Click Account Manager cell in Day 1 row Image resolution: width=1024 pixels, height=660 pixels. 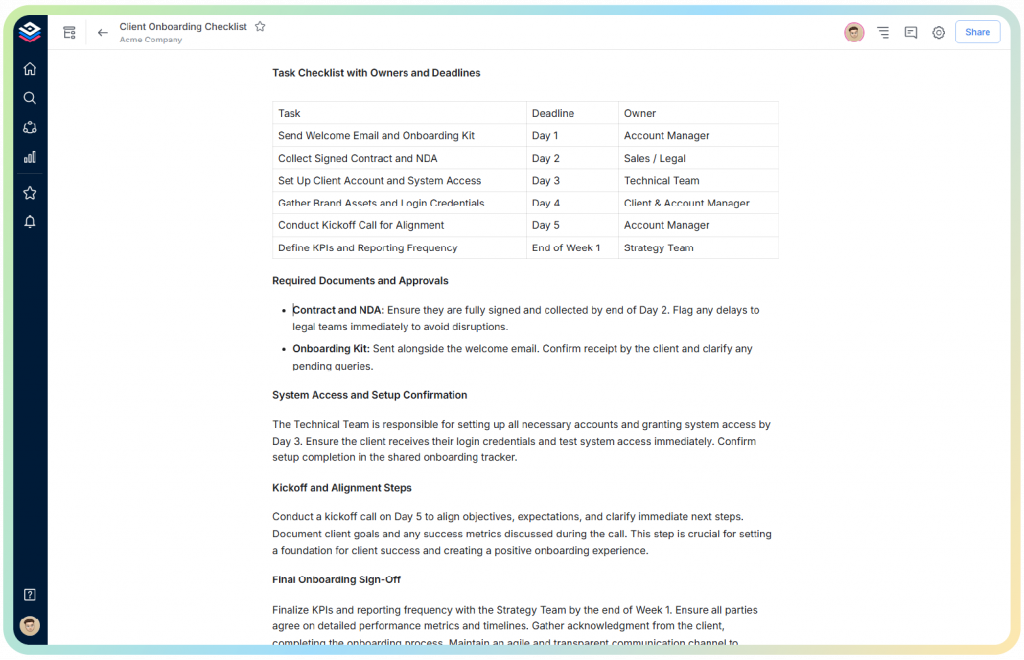pos(698,136)
